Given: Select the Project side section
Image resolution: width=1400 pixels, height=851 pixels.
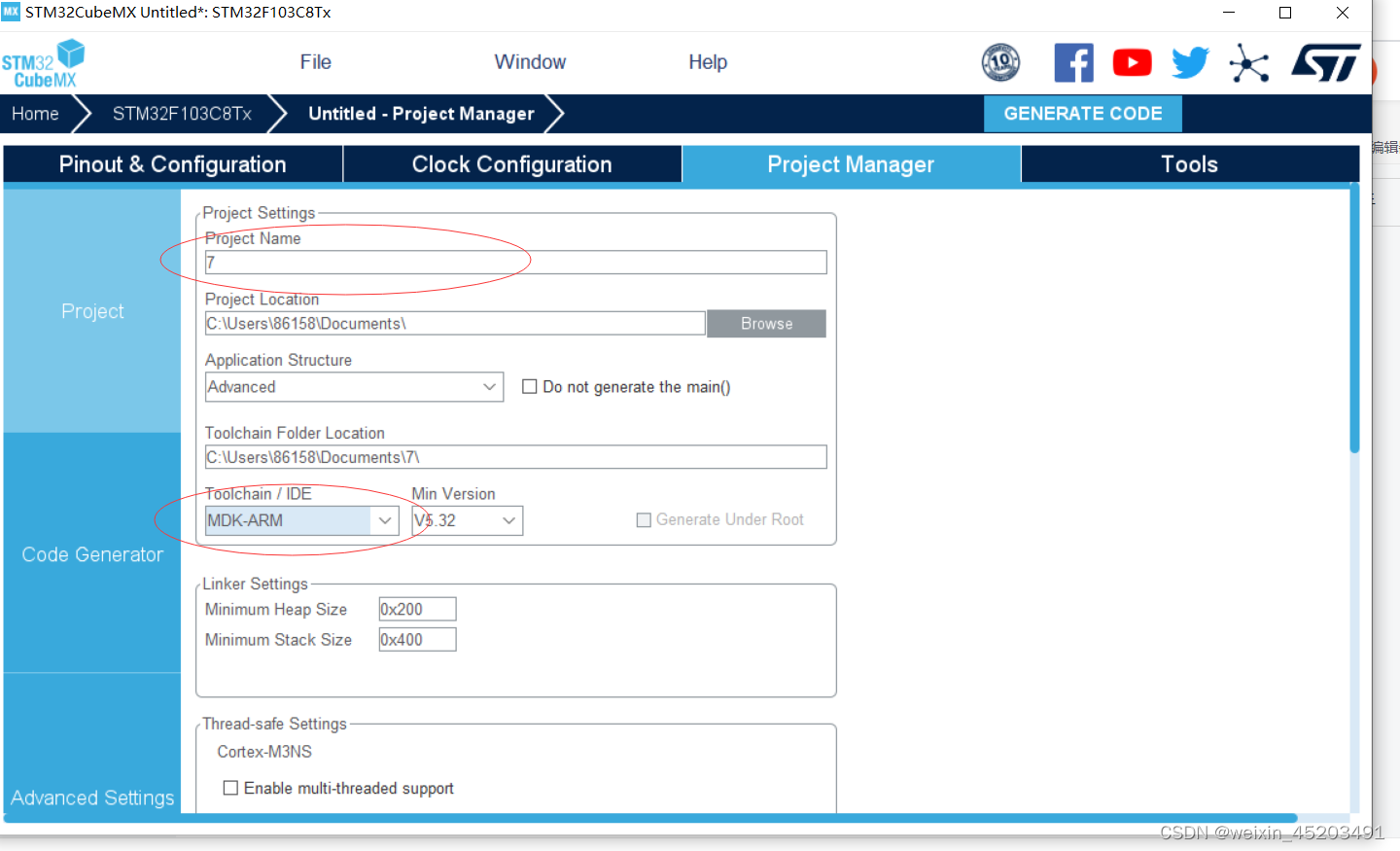Looking at the screenshot, I should (x=92, y=311).
